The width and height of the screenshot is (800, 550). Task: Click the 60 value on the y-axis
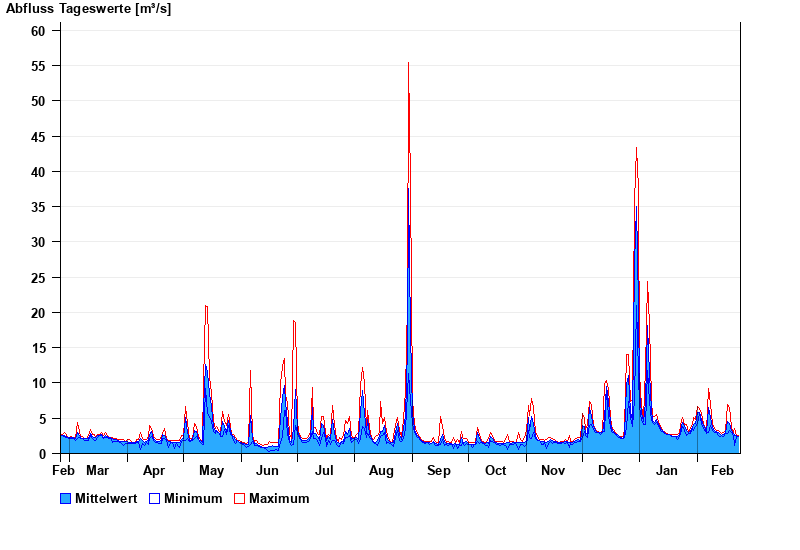point(38,31)
